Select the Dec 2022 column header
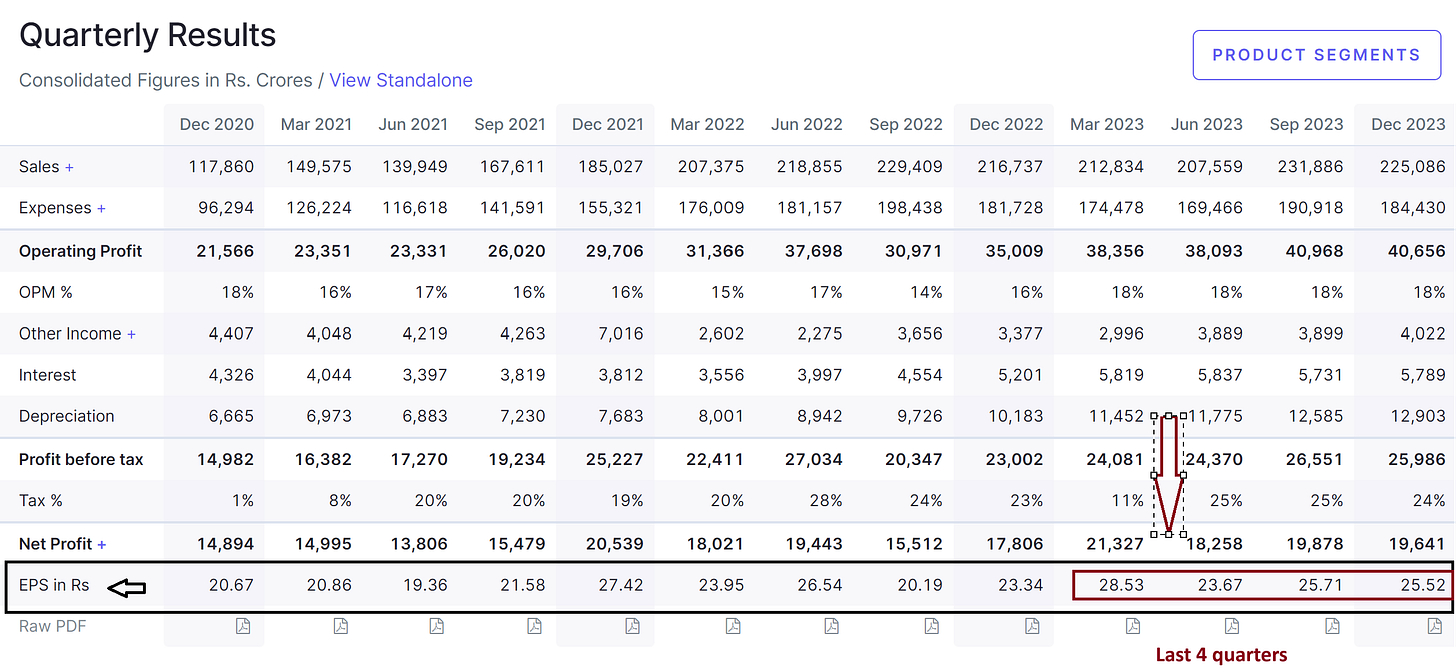The image size is (1456, 672). click(1006, 125)
